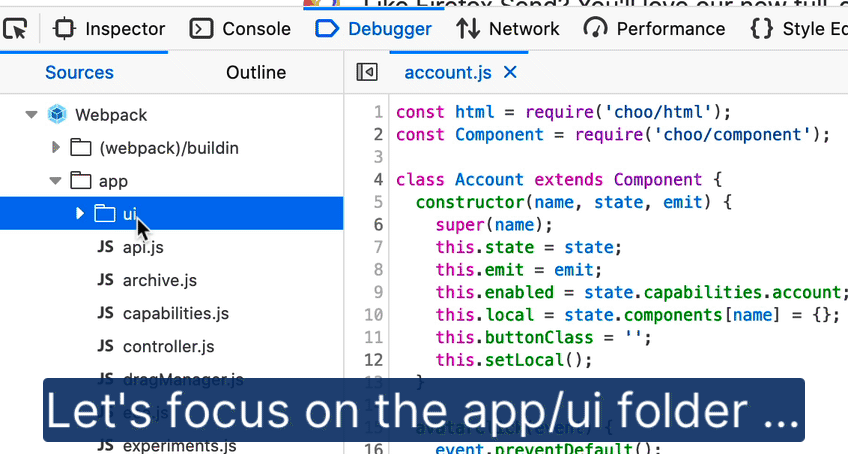Click 'constructor' keyword on line 5
This screenshot has height=454, width=848.
point(470,202)
